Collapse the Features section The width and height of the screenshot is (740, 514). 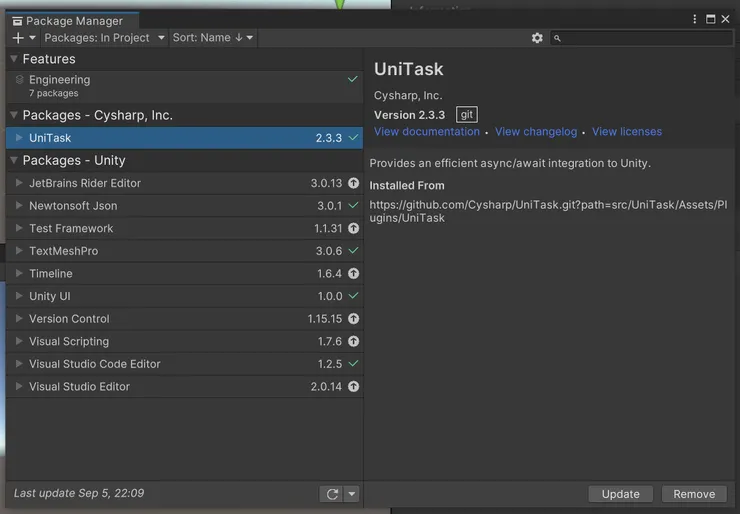(x=14, y=59)
